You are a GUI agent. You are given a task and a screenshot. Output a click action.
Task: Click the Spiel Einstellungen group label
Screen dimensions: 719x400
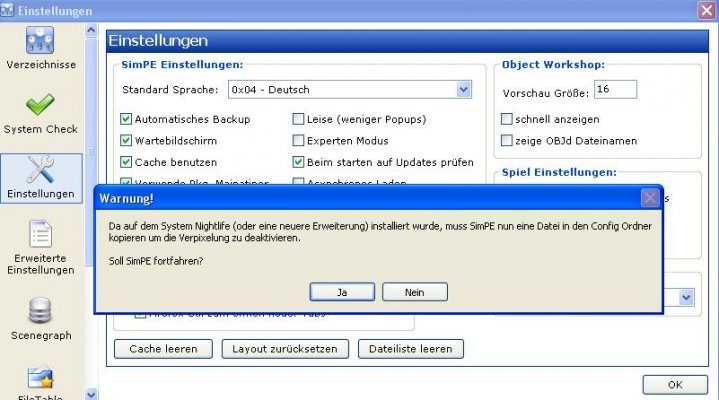coord(559,172)
